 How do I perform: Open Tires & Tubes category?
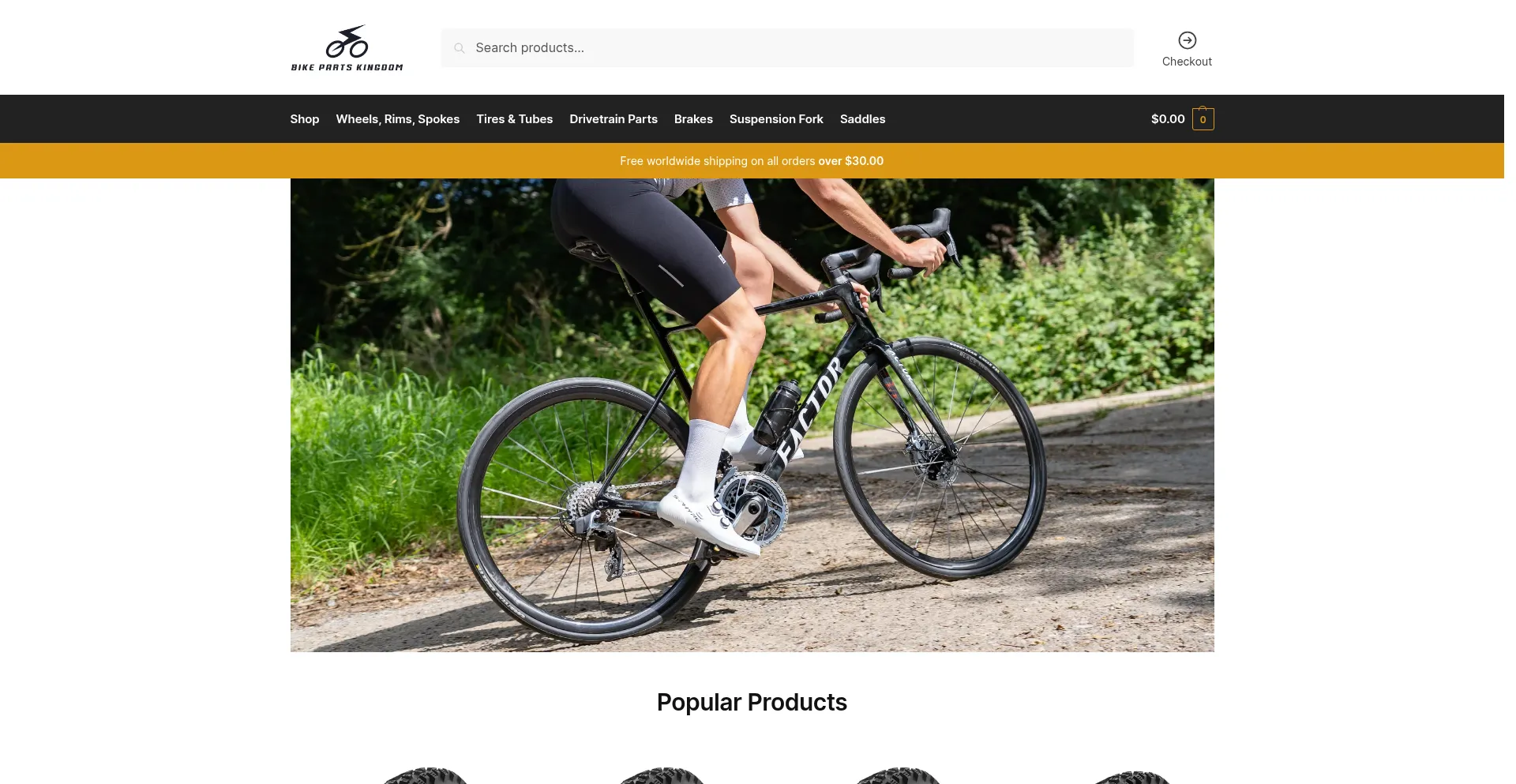point(515,119)
